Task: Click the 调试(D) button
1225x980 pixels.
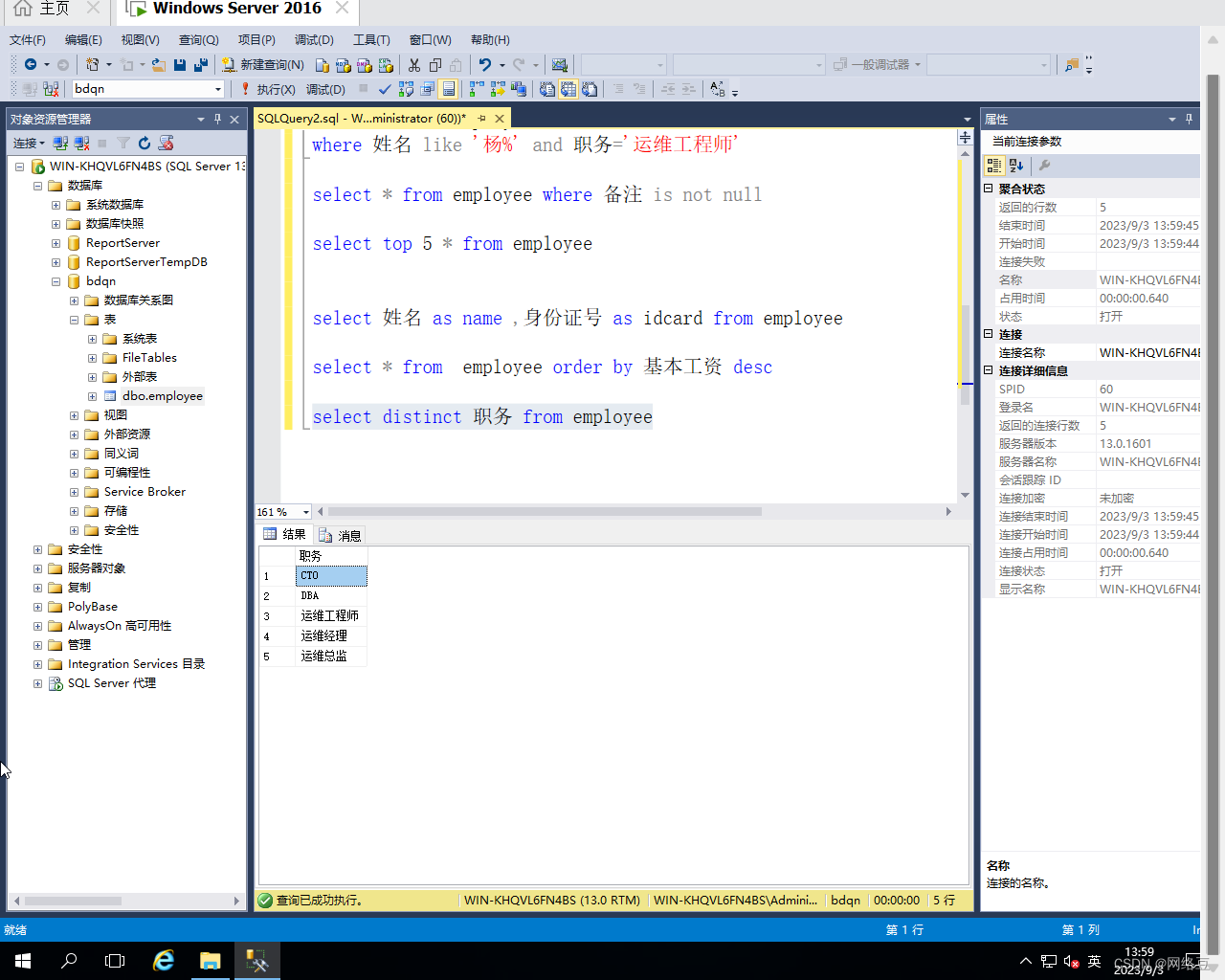Action: pos(325,89)
